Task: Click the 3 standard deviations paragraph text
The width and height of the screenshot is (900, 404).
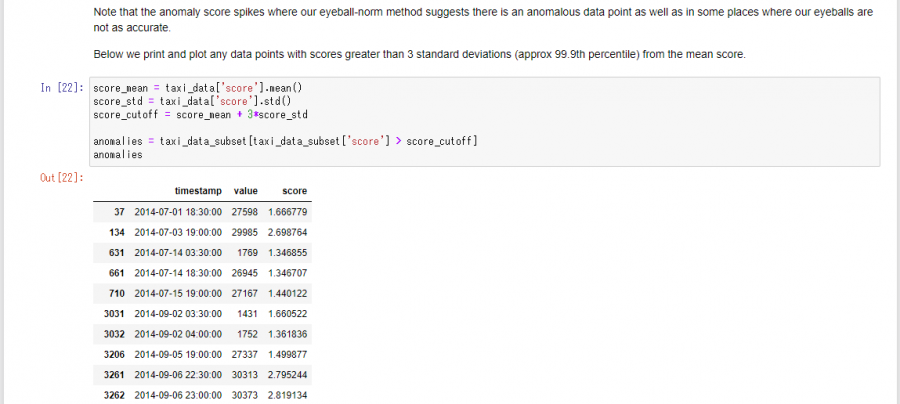Action: pos(419,55)
